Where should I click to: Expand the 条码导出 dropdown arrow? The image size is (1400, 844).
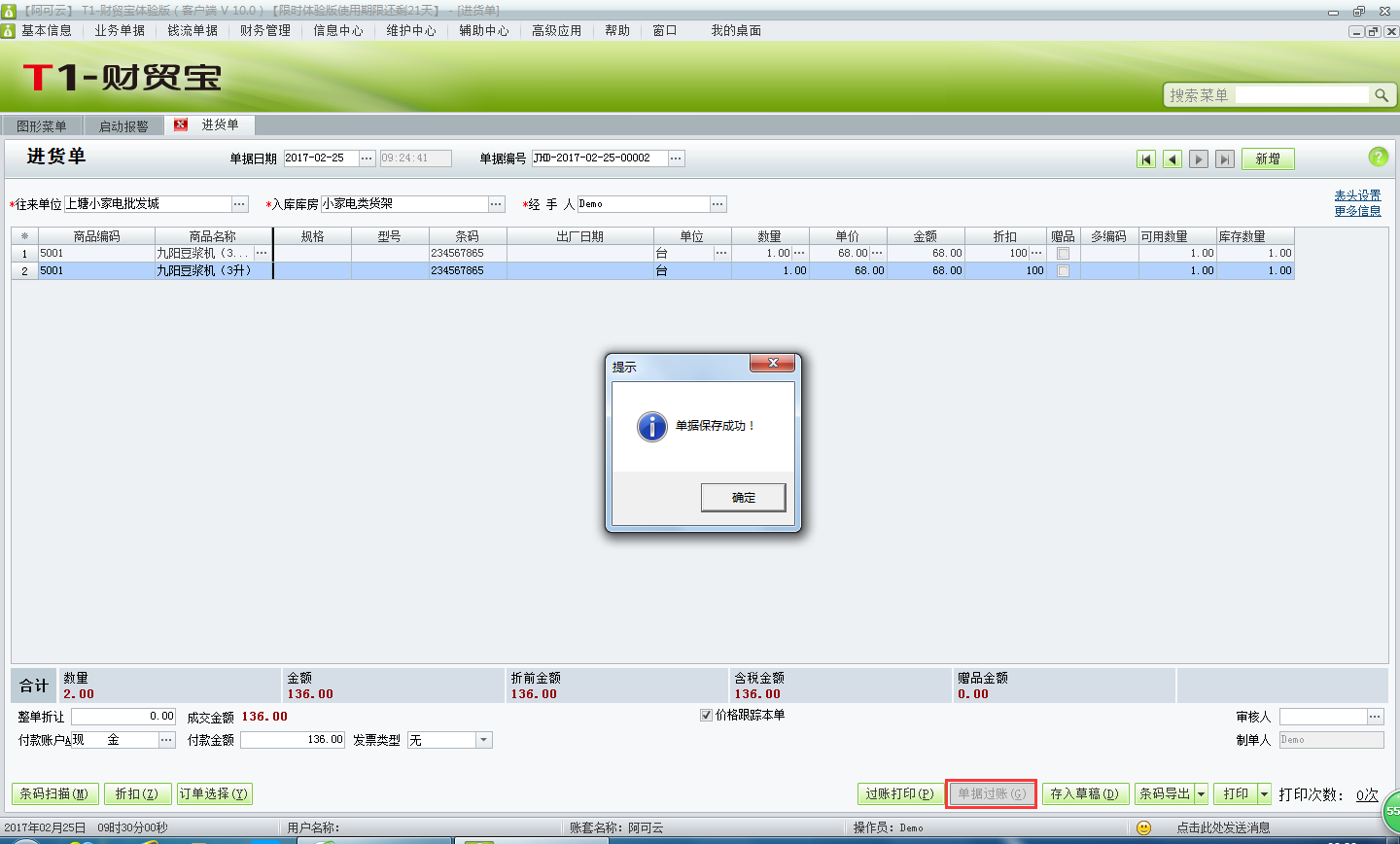coord(1203,793)
